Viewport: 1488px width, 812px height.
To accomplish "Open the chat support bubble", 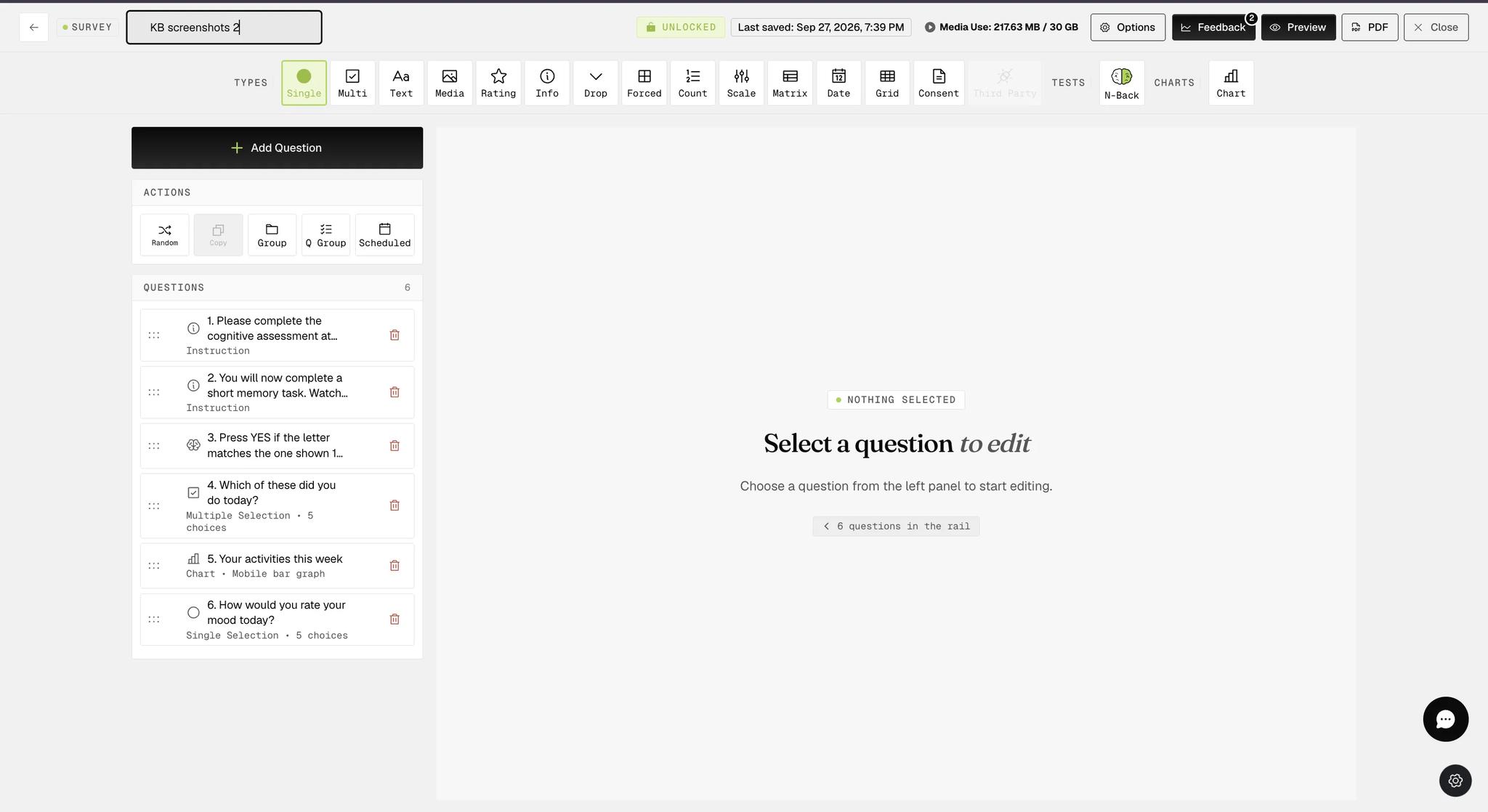I will 1445,719.
